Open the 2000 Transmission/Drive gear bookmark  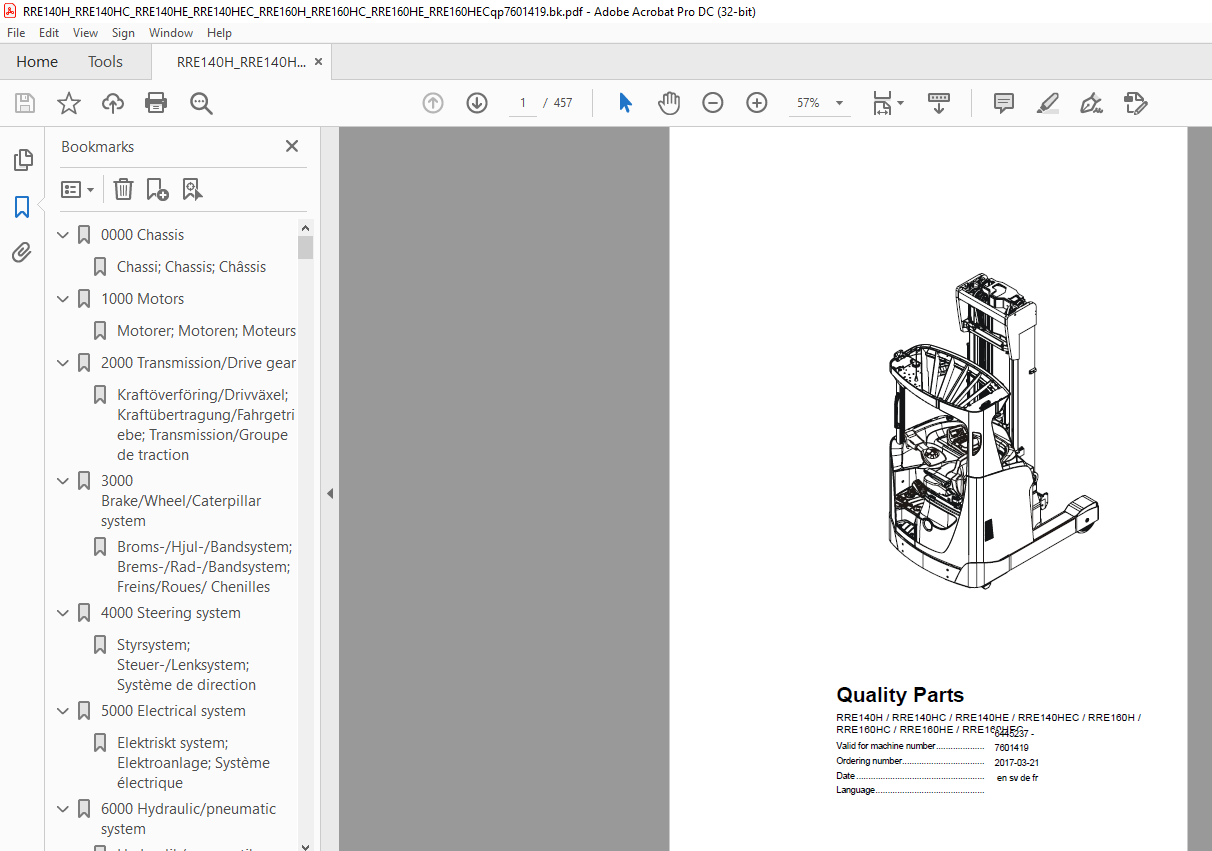point(198,363)
